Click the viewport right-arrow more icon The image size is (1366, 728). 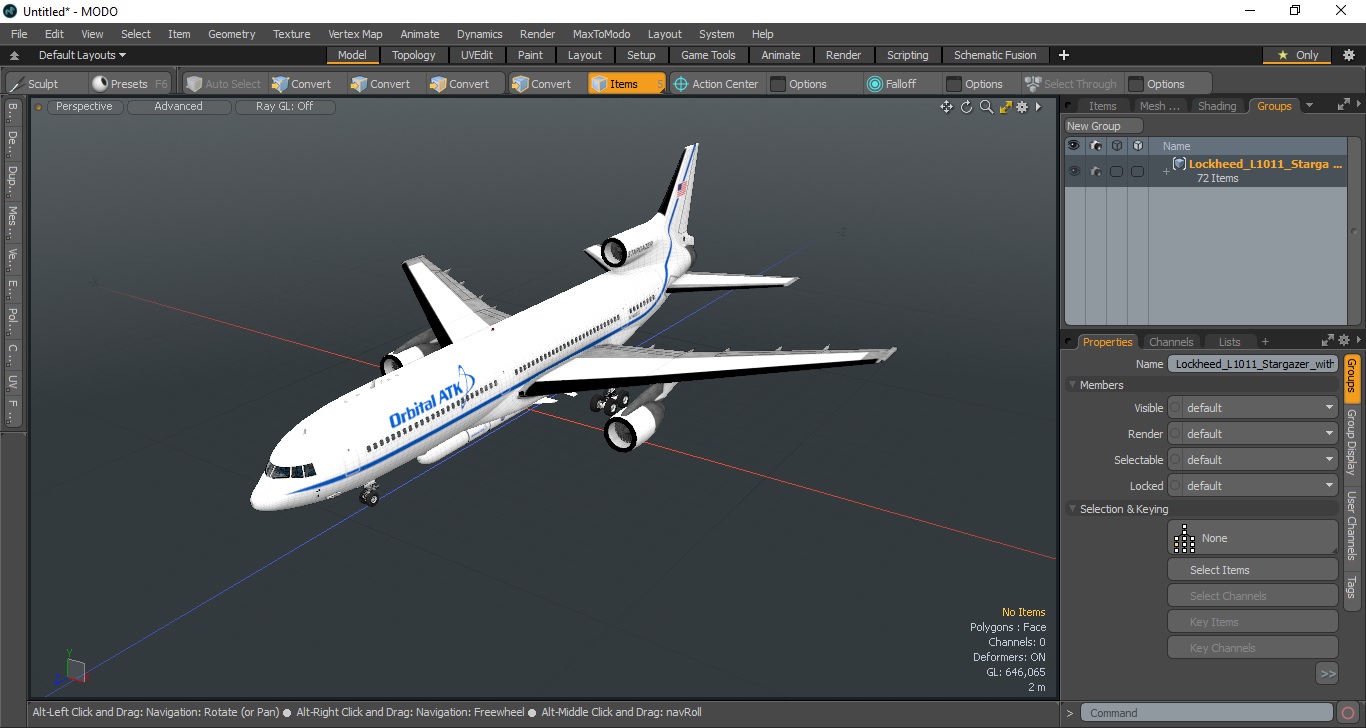pos(1038,107)
